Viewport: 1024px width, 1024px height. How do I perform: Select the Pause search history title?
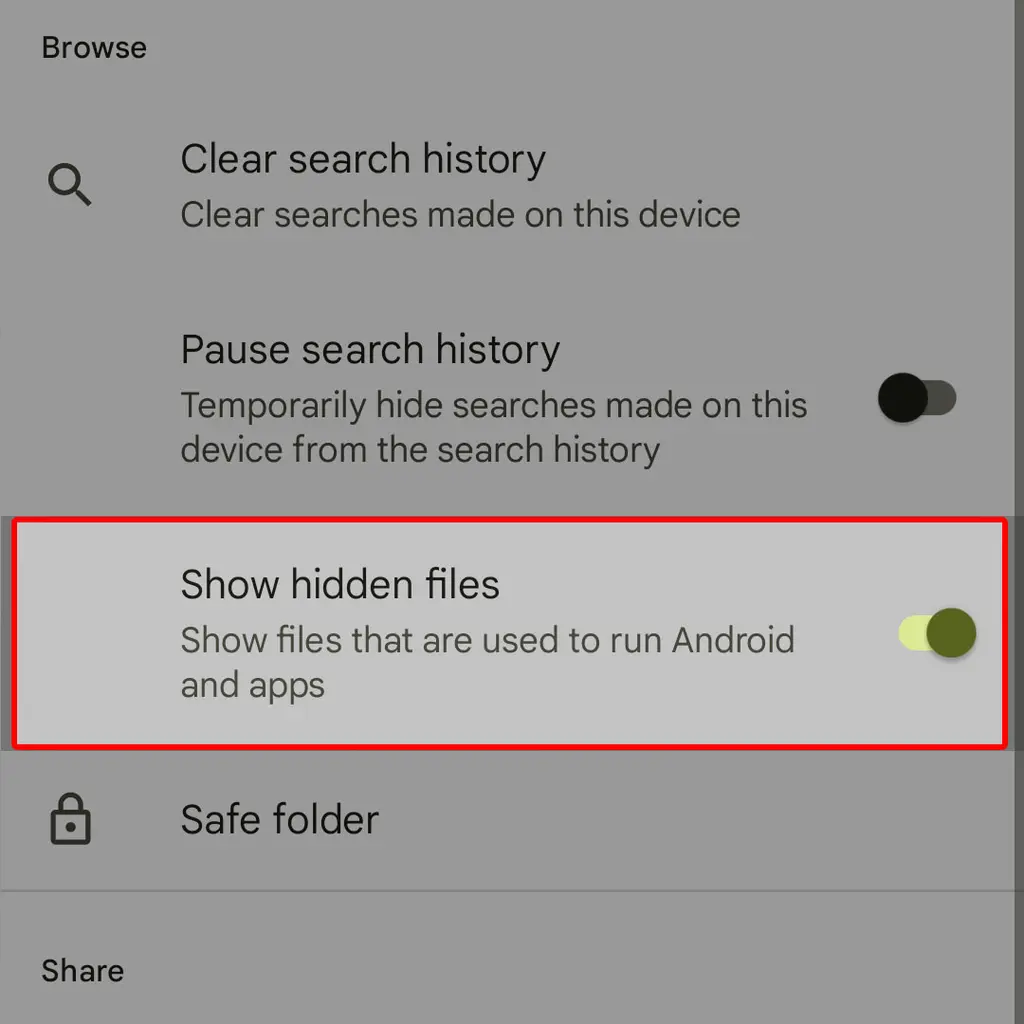tap(370, 349)
